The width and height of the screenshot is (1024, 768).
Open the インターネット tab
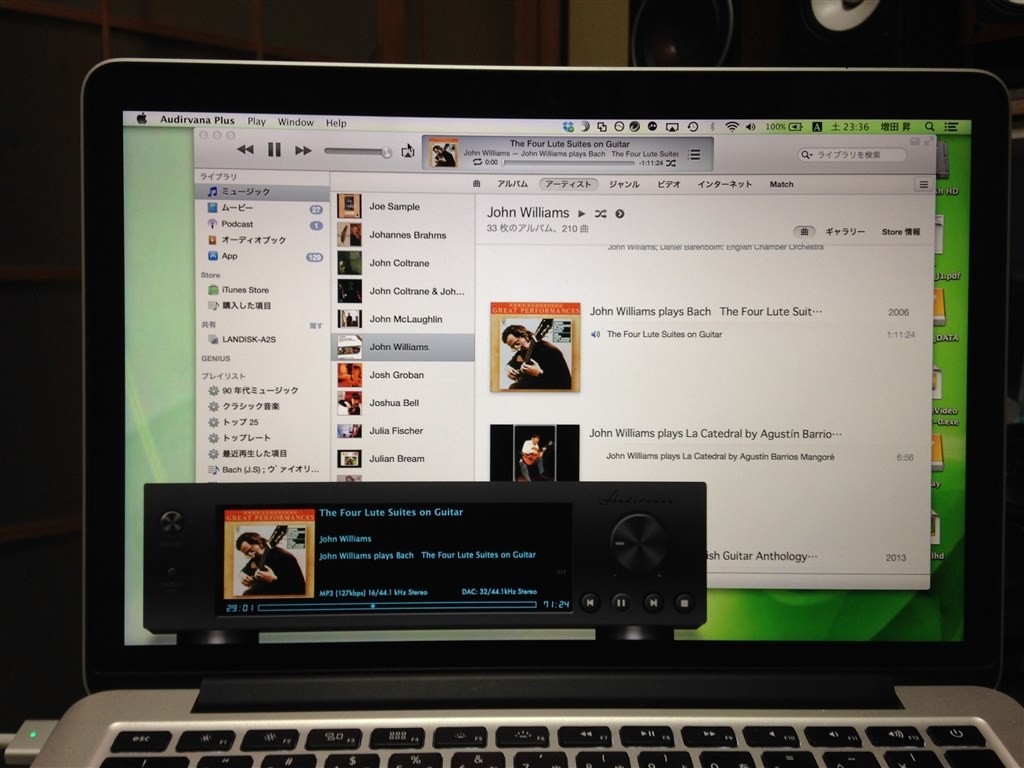tap(724, 184)
